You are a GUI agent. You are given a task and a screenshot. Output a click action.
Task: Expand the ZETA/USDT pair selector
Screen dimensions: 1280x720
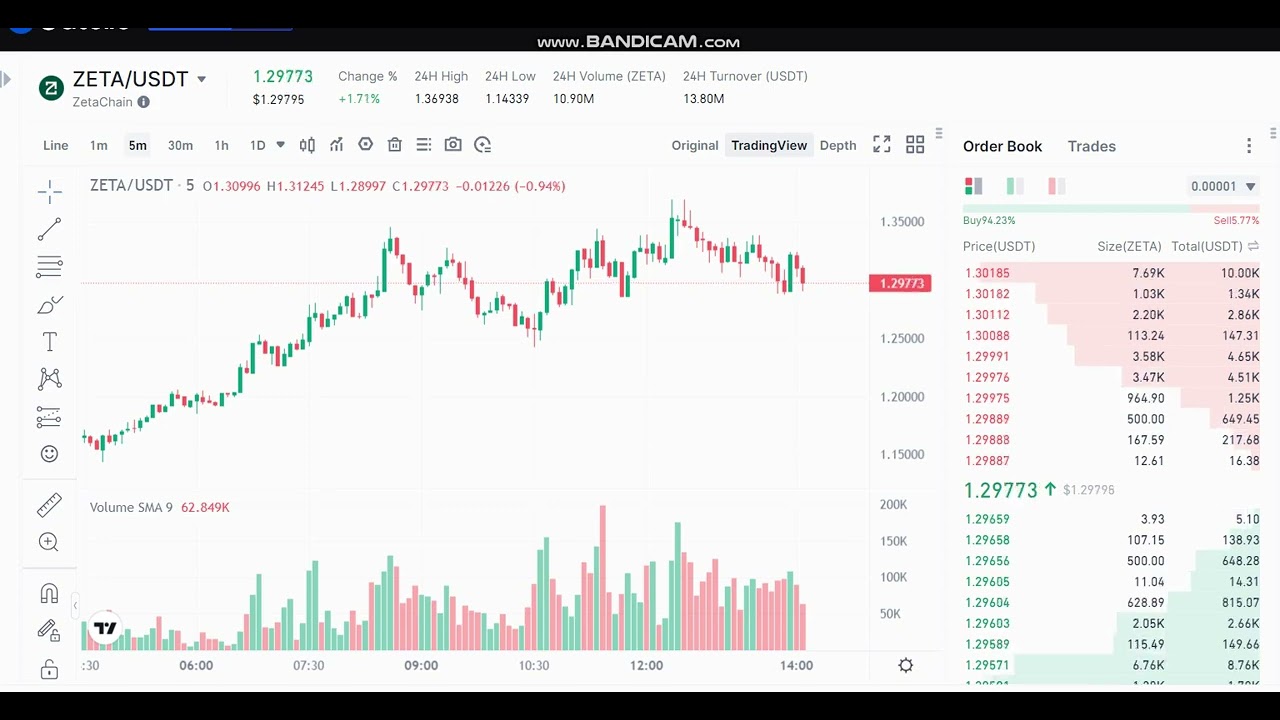tap(201, 79)
